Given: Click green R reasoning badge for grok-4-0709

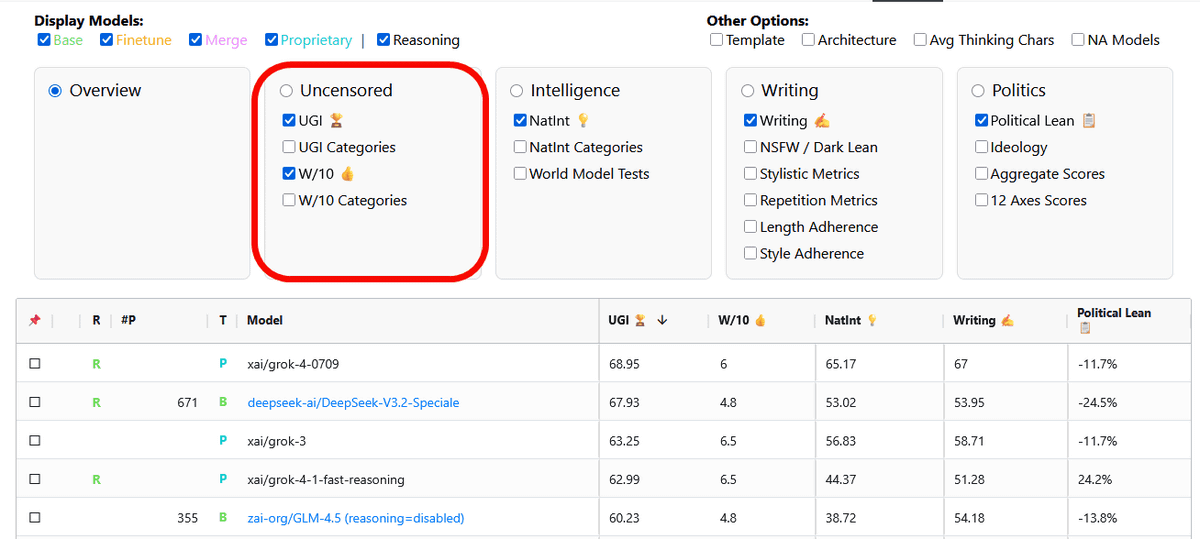Looking at the screenshot, I should [96, 364].
